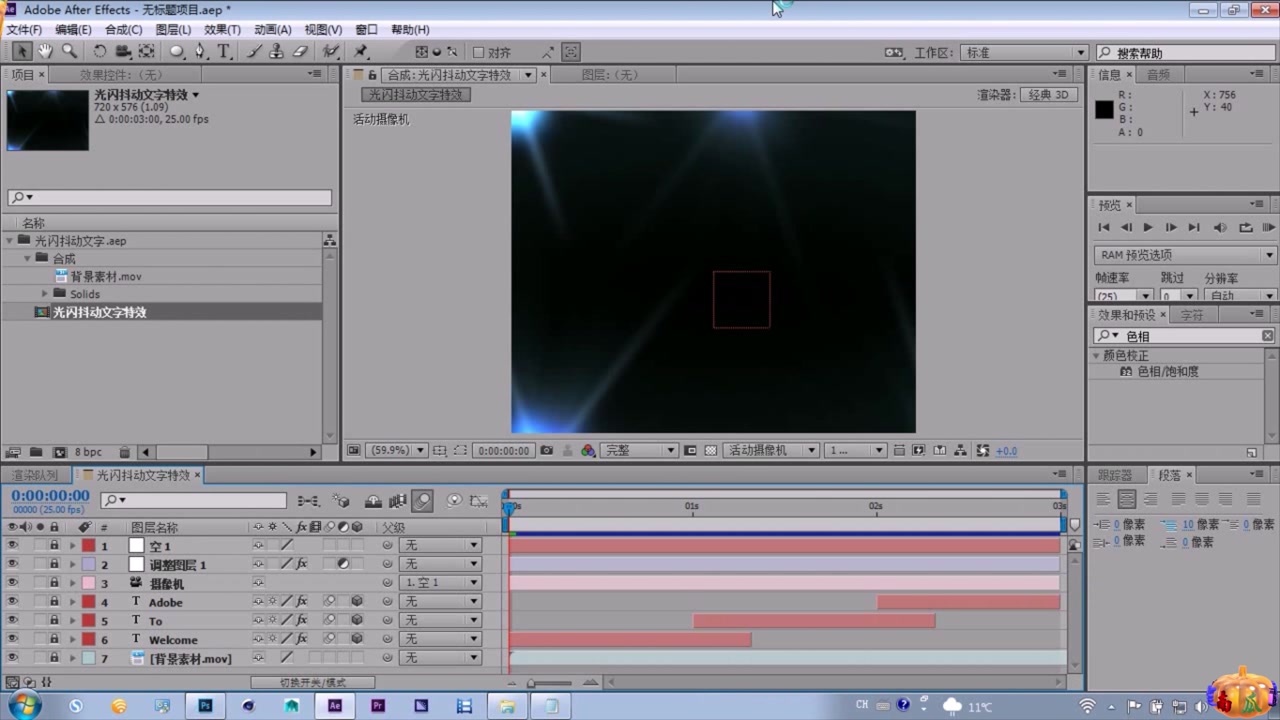Screen dimensions: 1280x720
Task: Open the 完整 resolution dropdown
Action: (x=639, y=451)
